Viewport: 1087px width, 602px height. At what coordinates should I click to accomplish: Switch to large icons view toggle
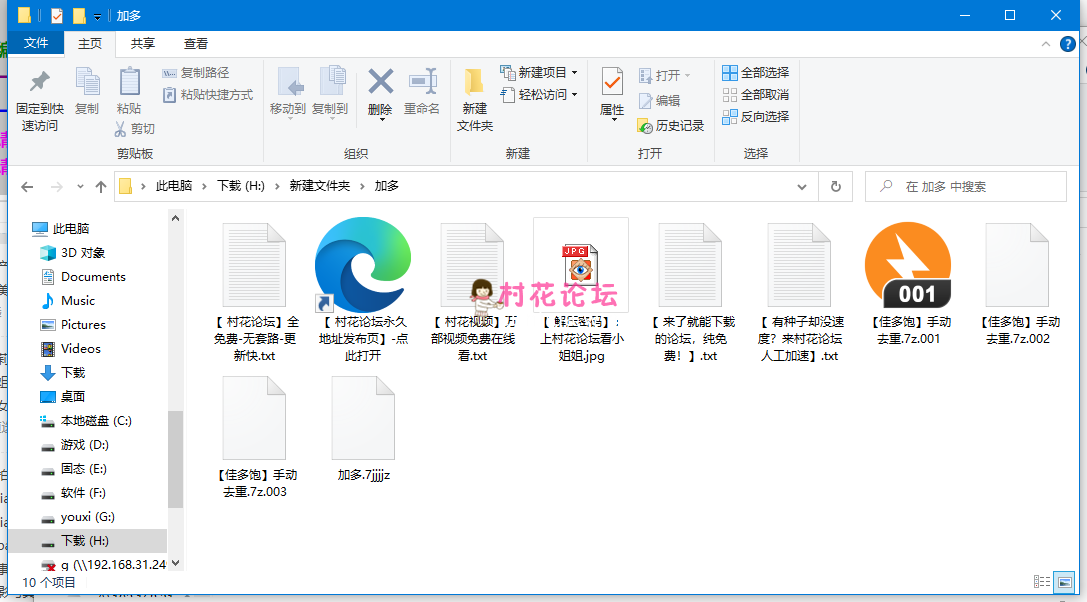tap(1066, 582)
